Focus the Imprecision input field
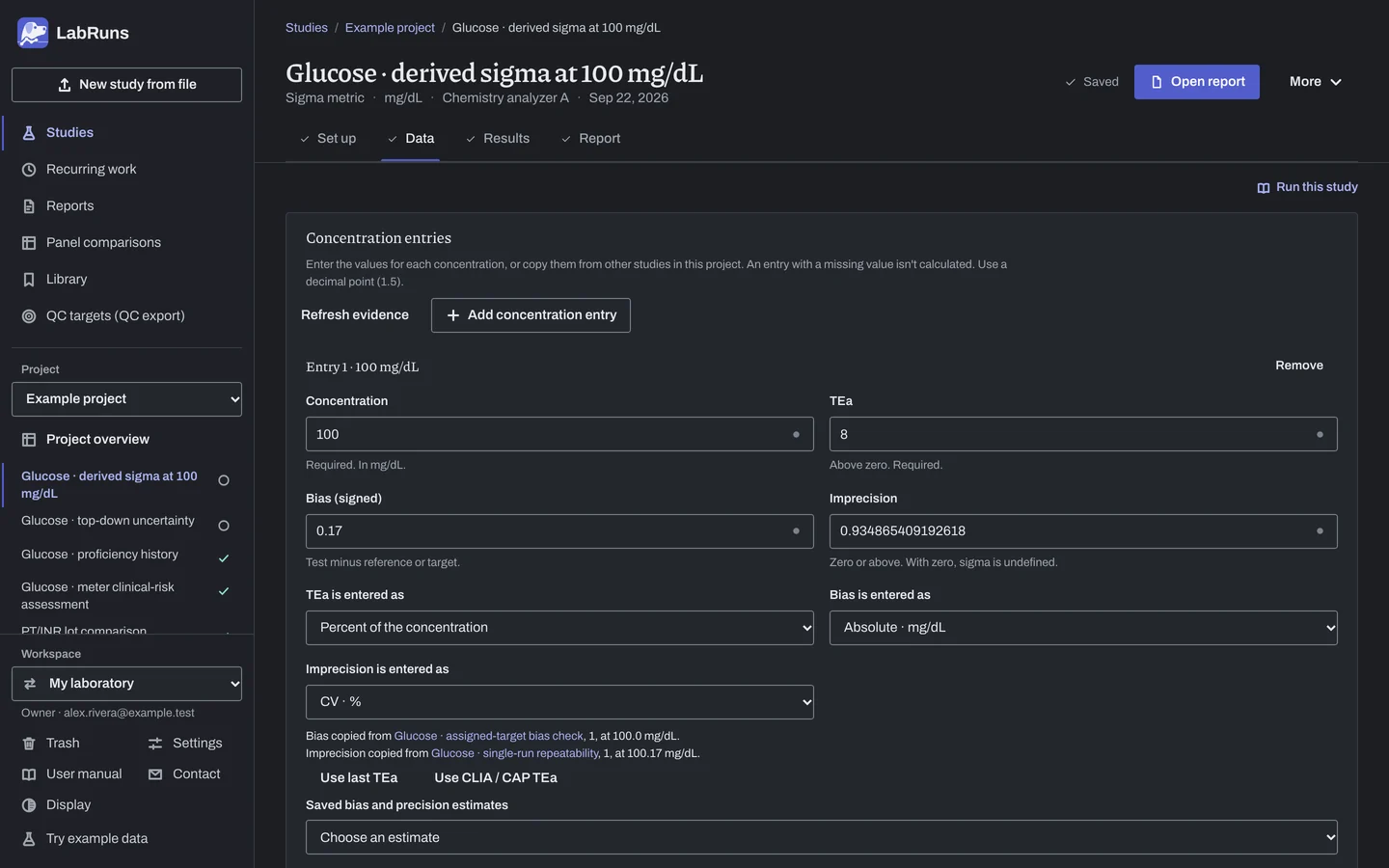 click(1083, 531)
